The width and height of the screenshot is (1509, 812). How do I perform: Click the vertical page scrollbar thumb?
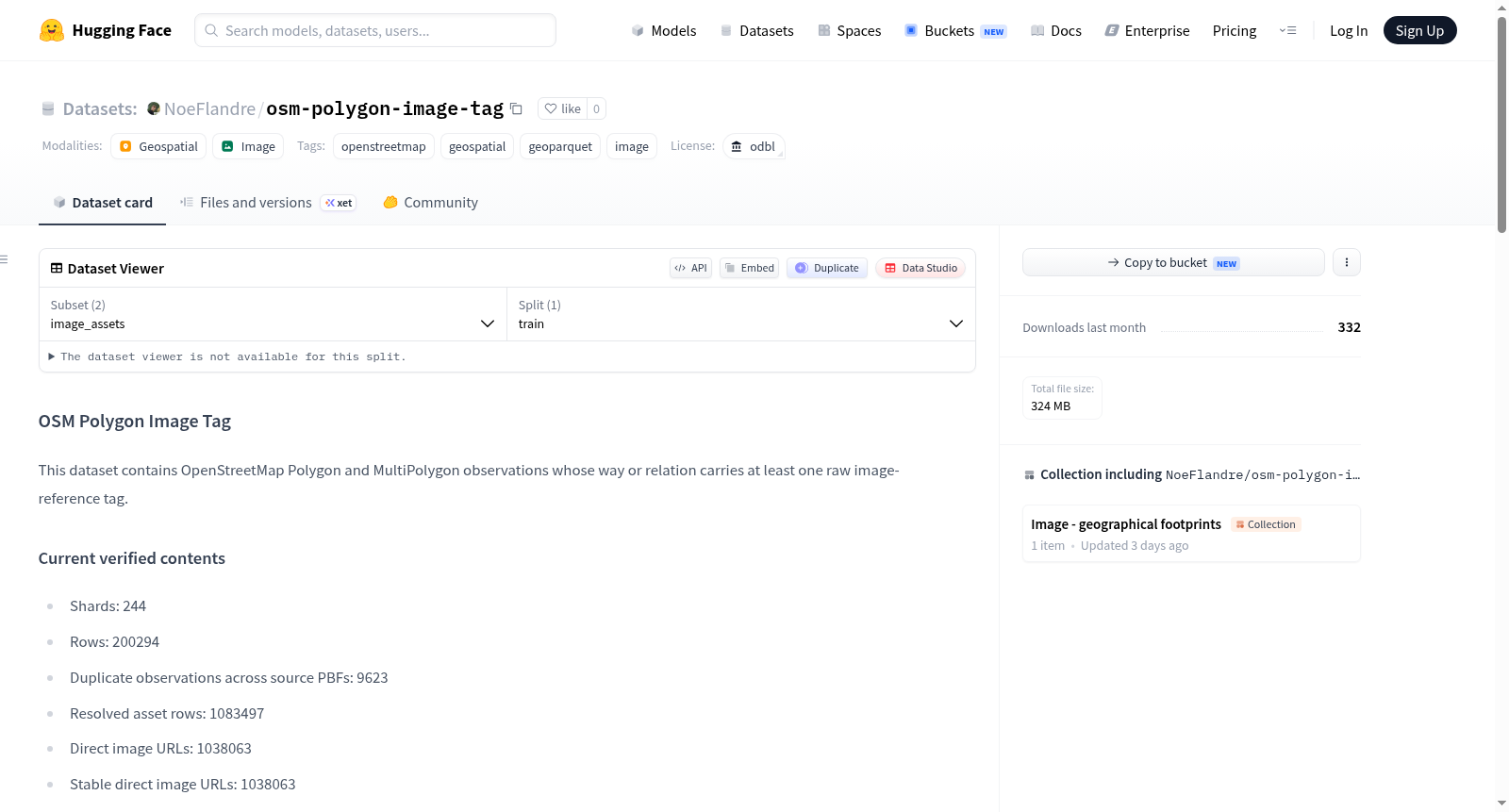tap(1501, 123)
